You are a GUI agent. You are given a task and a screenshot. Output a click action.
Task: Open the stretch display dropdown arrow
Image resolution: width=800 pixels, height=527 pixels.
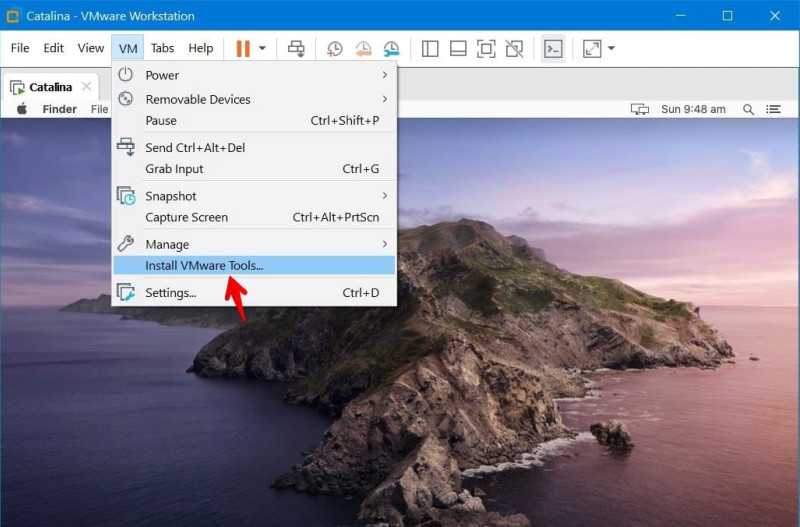point(612,48)
